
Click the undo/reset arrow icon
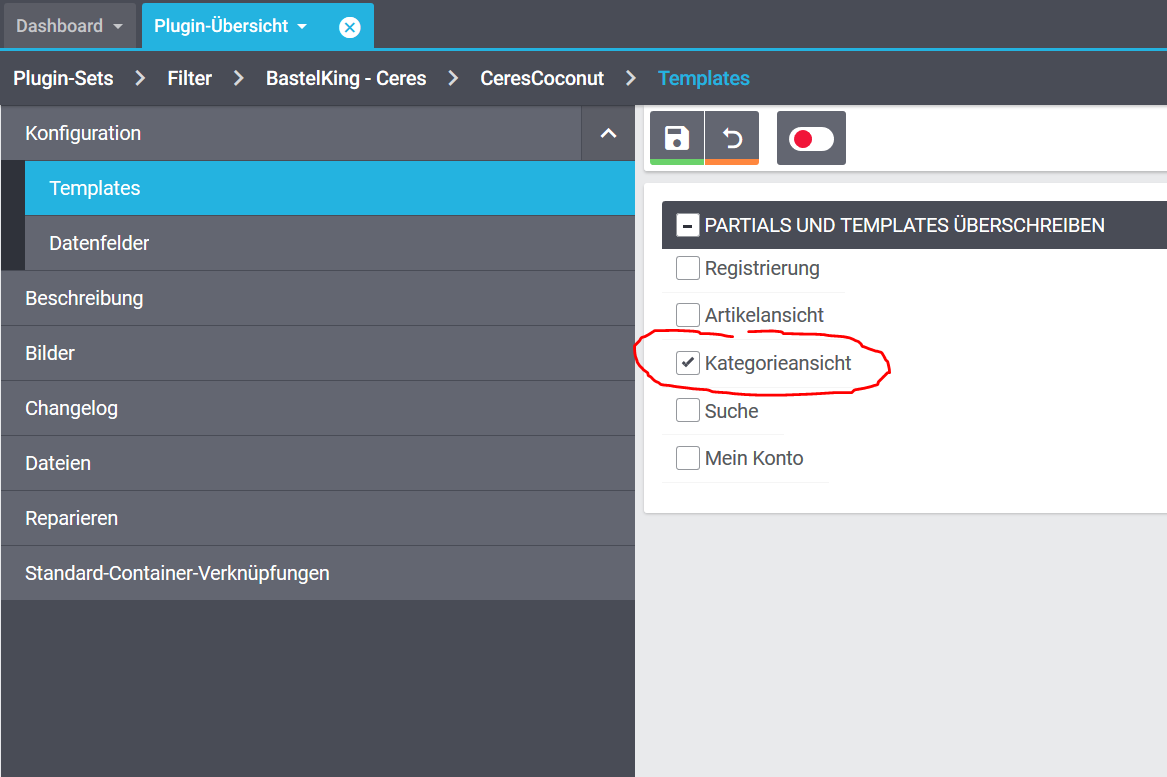(732, 138)
